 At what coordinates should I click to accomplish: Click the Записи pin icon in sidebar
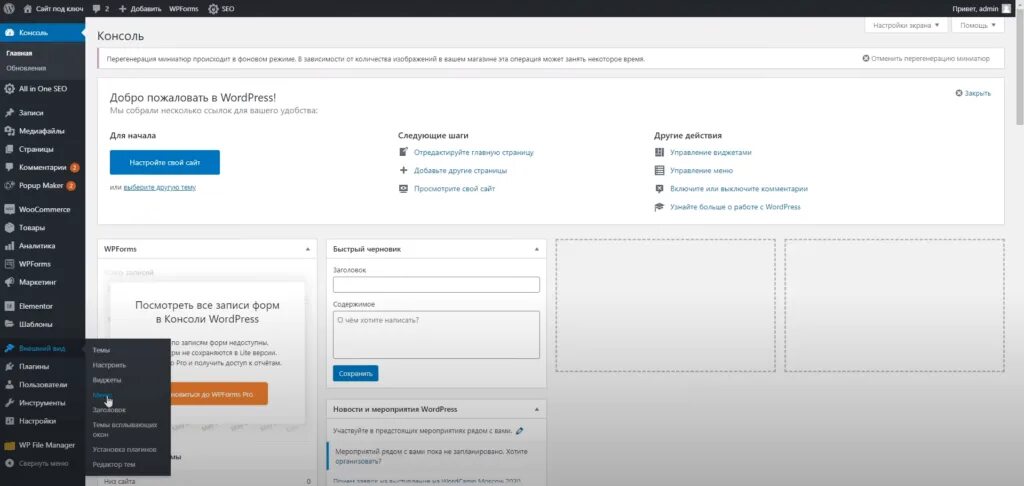10,113
